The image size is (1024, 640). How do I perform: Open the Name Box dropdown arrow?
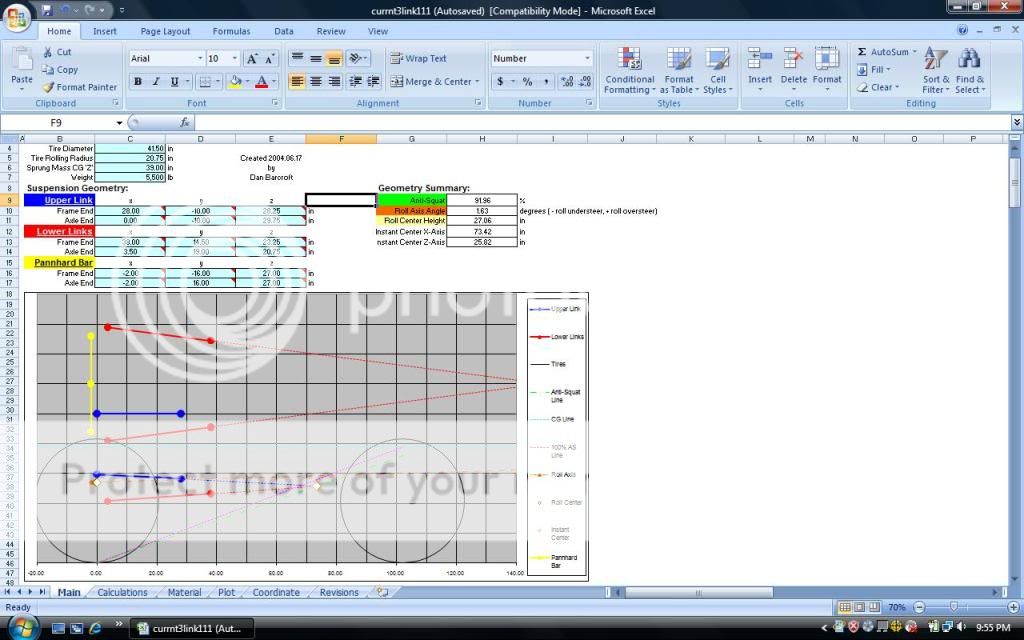119,123
